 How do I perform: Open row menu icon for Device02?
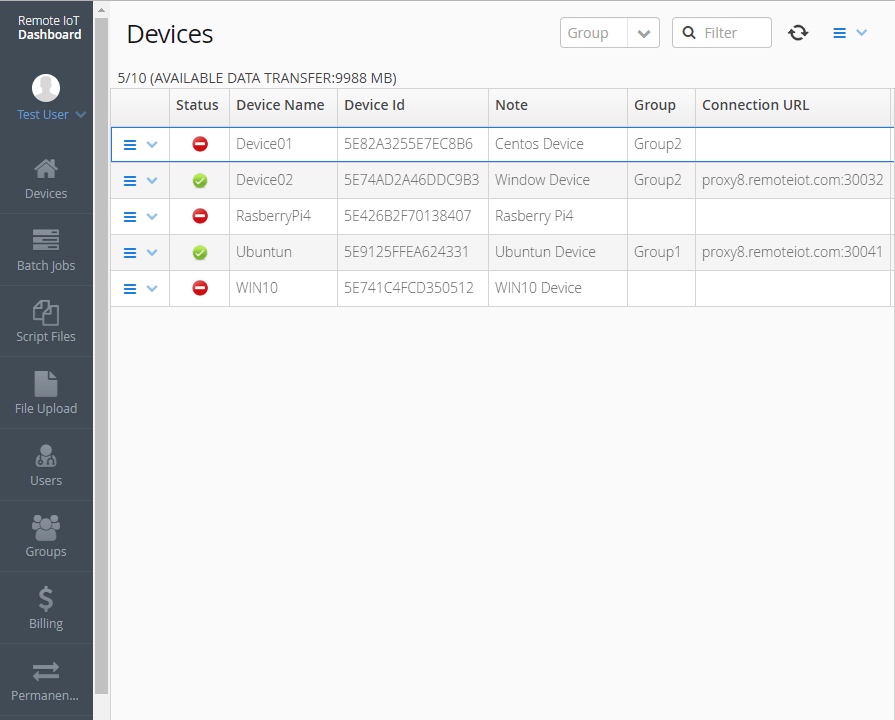130,180
